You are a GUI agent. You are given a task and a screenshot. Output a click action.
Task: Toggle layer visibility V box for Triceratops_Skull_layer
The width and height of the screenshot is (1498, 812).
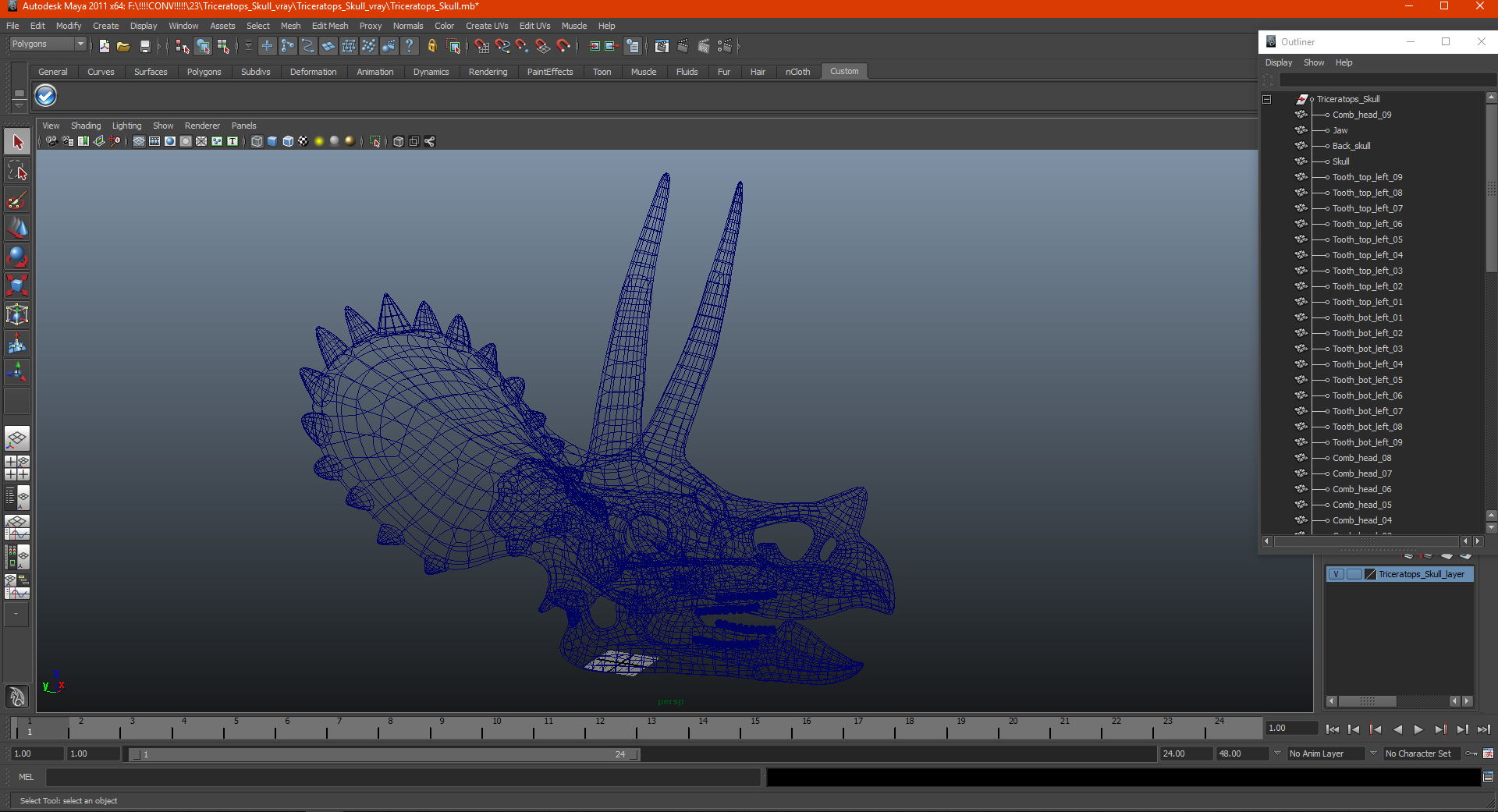pyautogui.click(x=1336, y=574)
